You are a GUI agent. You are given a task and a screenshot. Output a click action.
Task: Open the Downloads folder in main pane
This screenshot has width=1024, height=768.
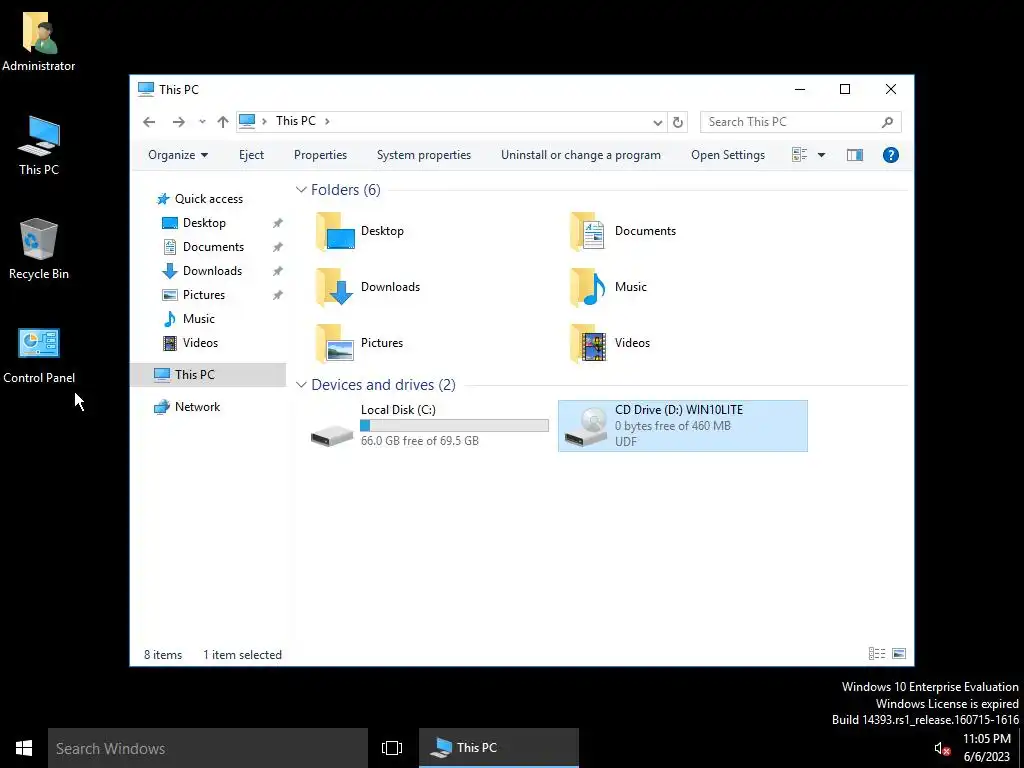click(x=368, y=287)
